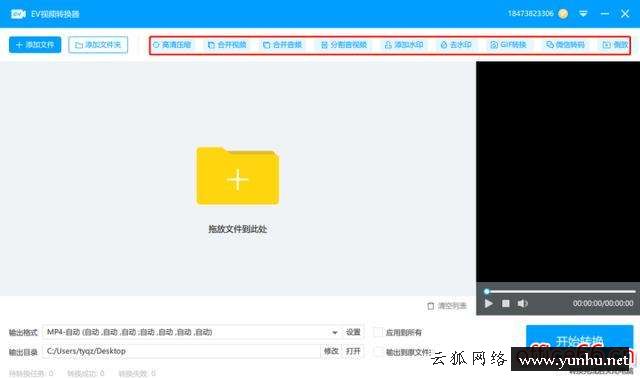Open the 合并音频 merge audio tool

(282, 45)
